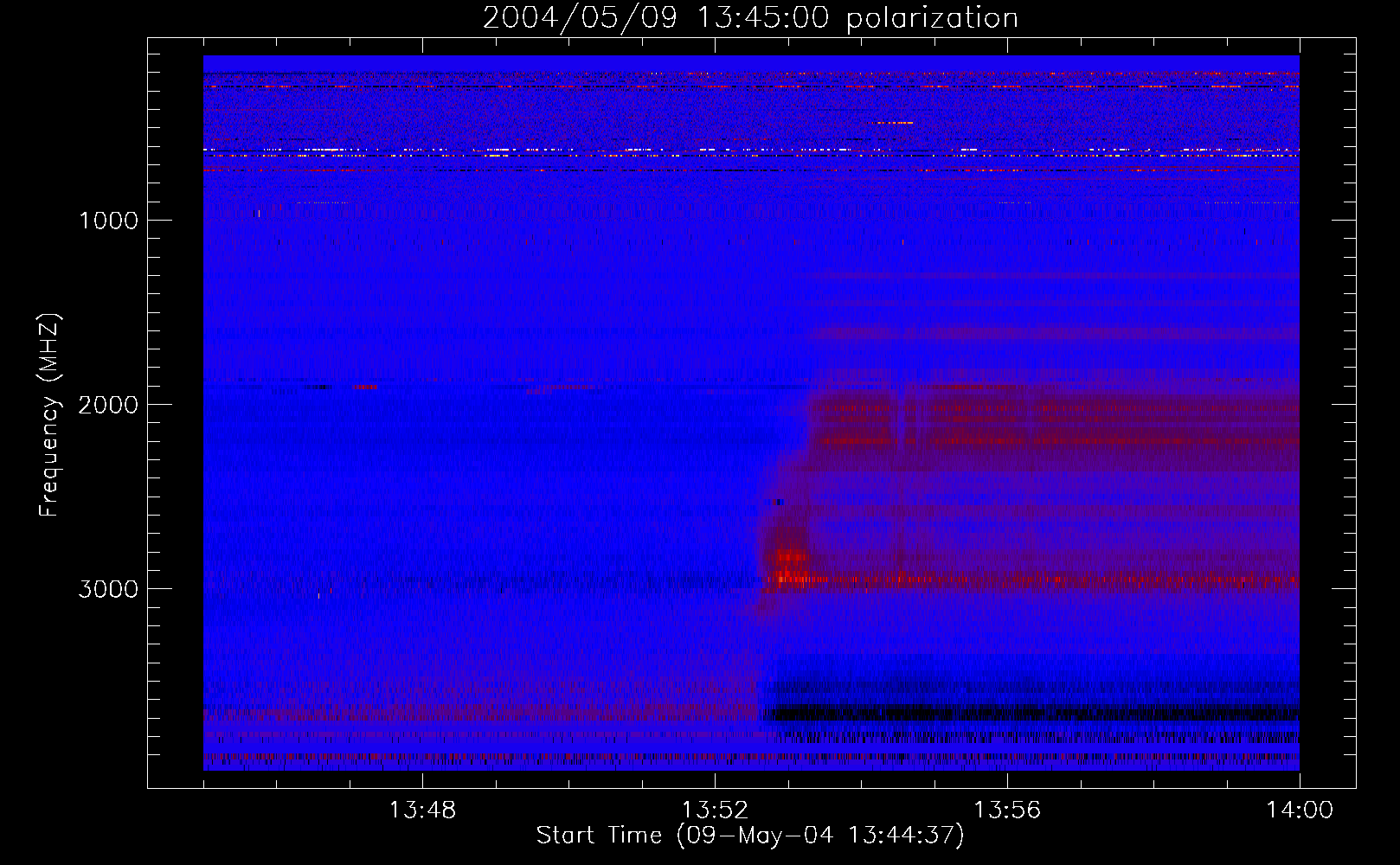The height and width of the screenshot is (865, 1400).
Task: Click the black band at spectrogram bottom right
Action: 1034,713
